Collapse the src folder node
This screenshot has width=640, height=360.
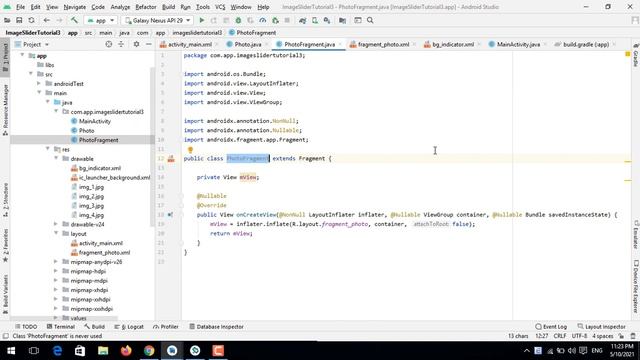coord(31,74)
